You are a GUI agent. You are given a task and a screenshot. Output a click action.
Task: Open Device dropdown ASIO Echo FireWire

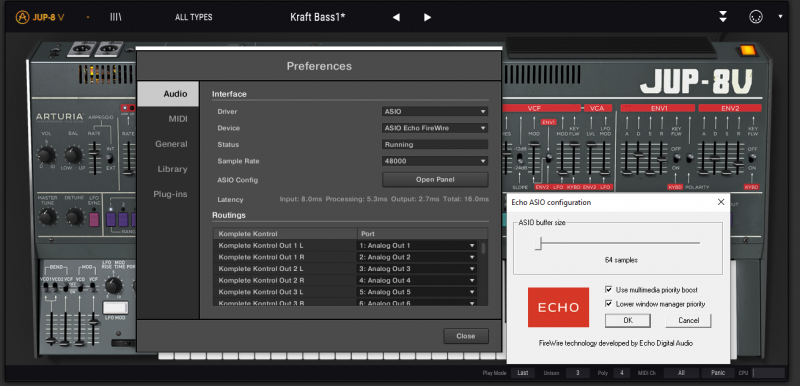point(435,128)
